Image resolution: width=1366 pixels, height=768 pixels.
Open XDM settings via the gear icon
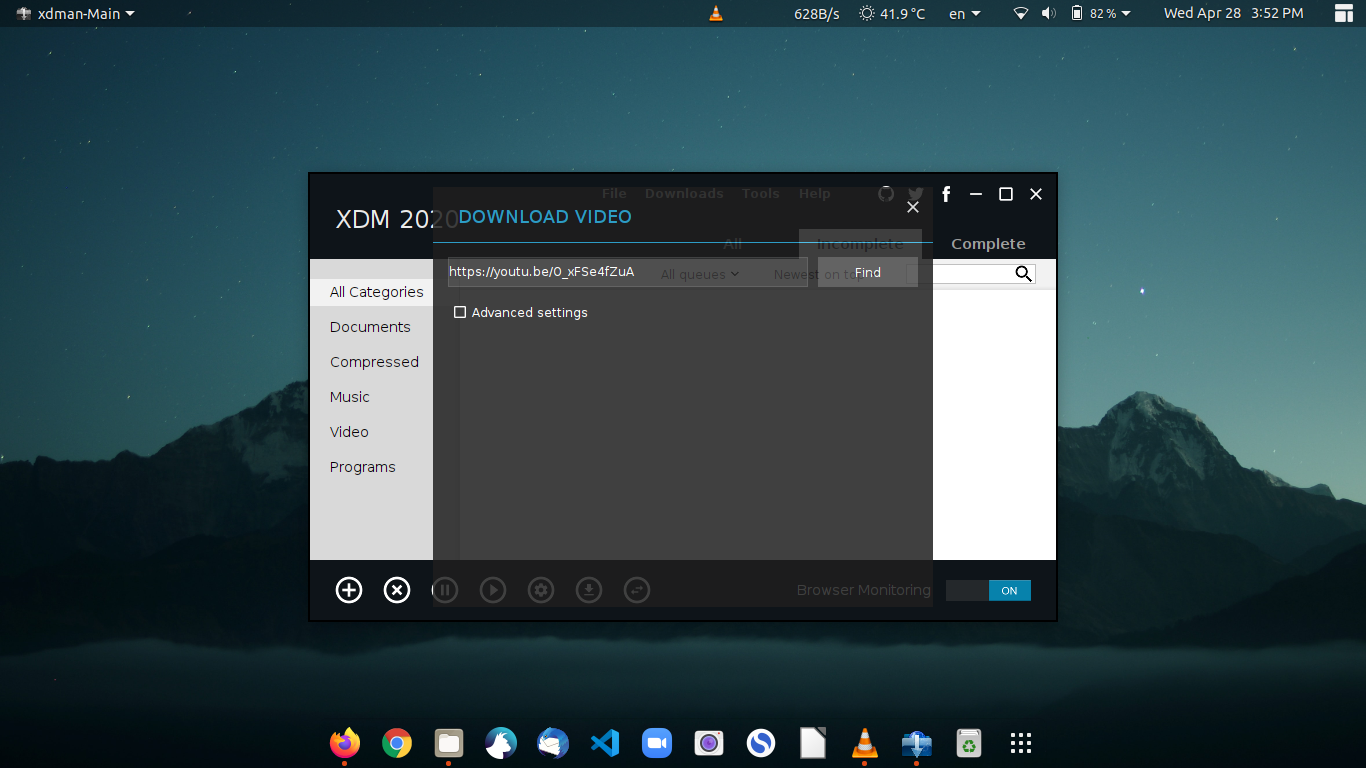tap(540, 590)
